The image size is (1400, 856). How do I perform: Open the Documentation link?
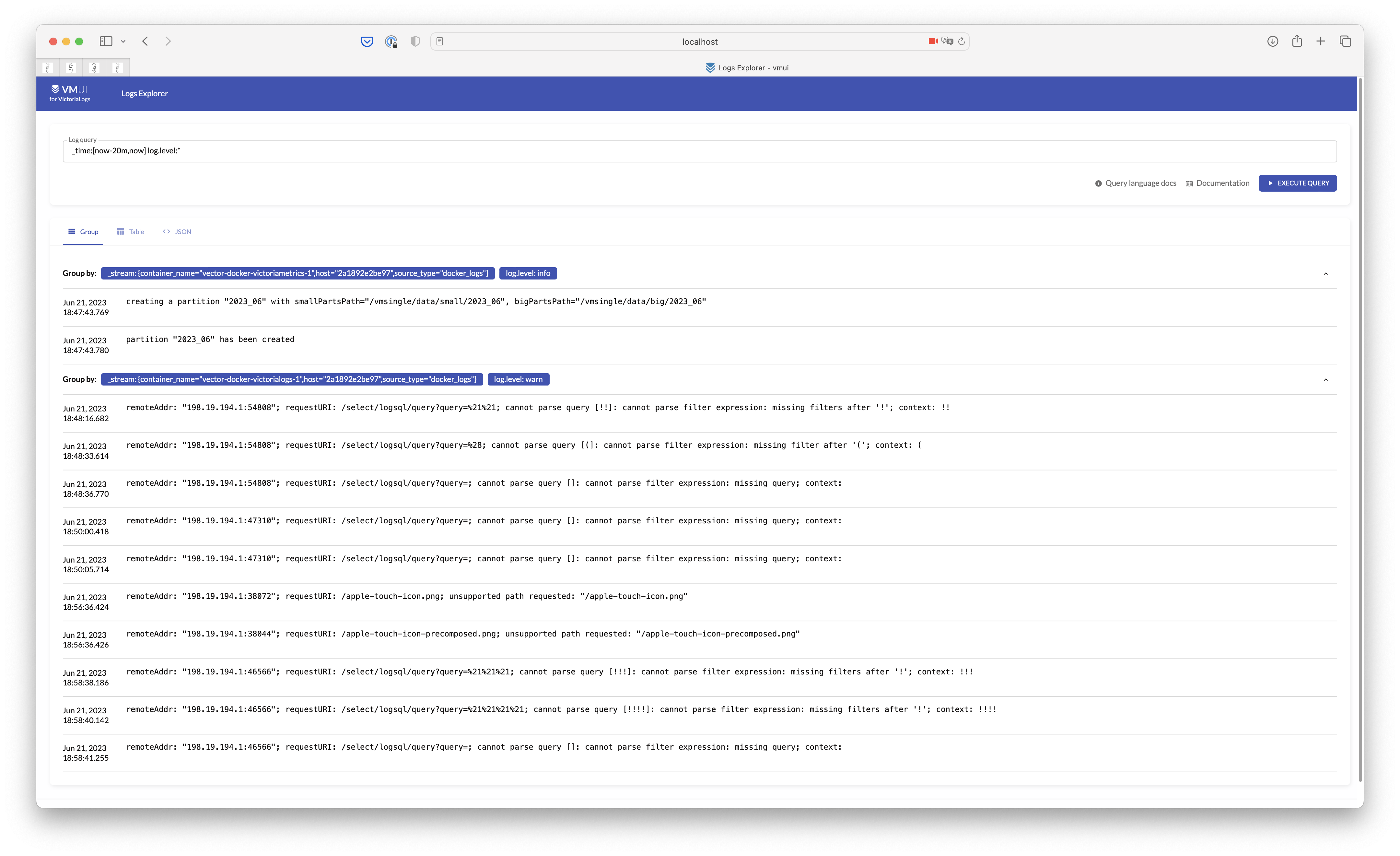[1217, 183]
